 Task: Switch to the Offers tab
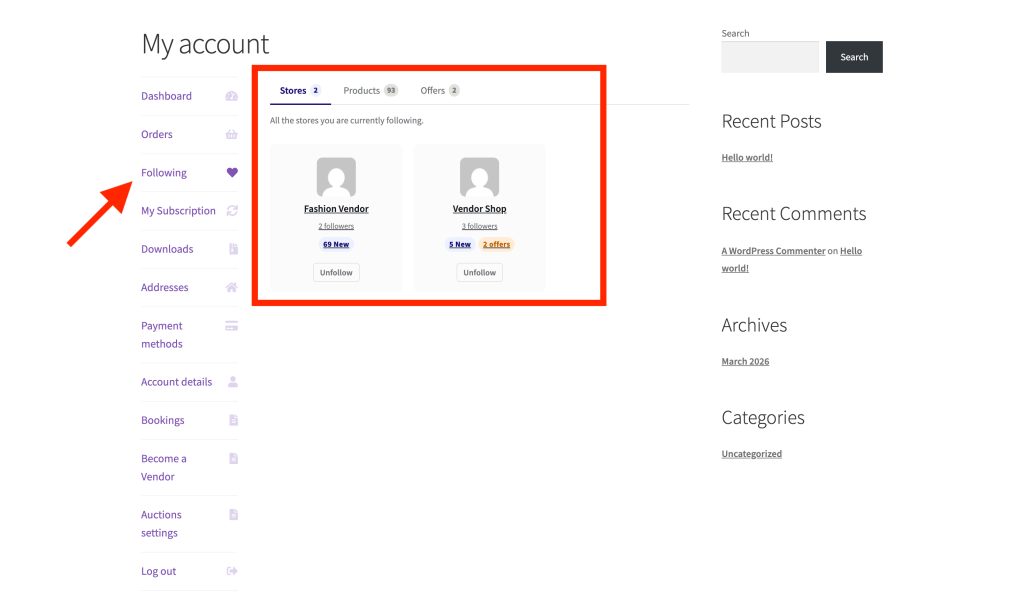pos(440,91)
